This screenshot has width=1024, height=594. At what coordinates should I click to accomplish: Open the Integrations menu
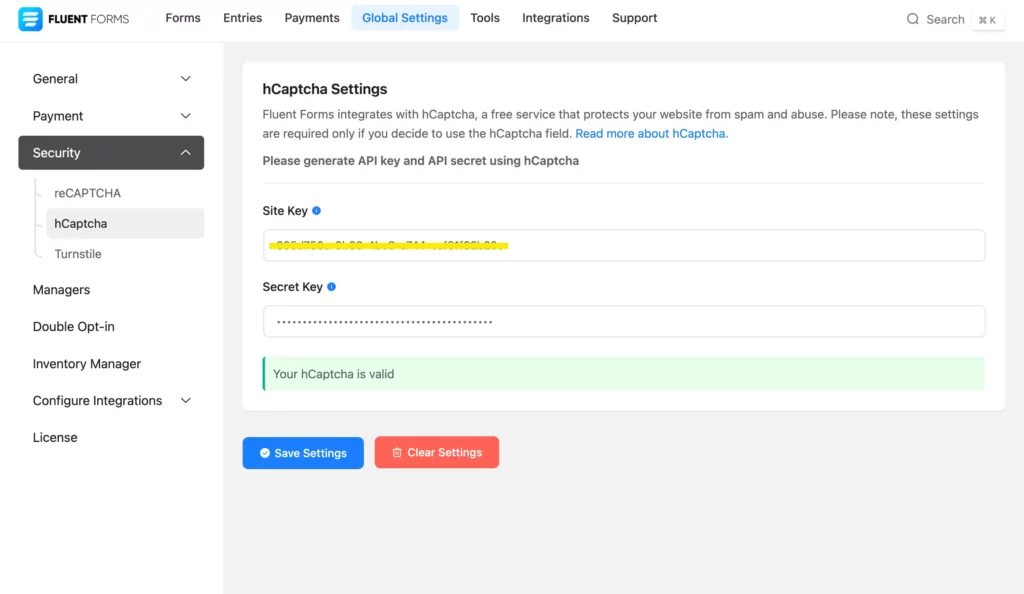[556, 18]
